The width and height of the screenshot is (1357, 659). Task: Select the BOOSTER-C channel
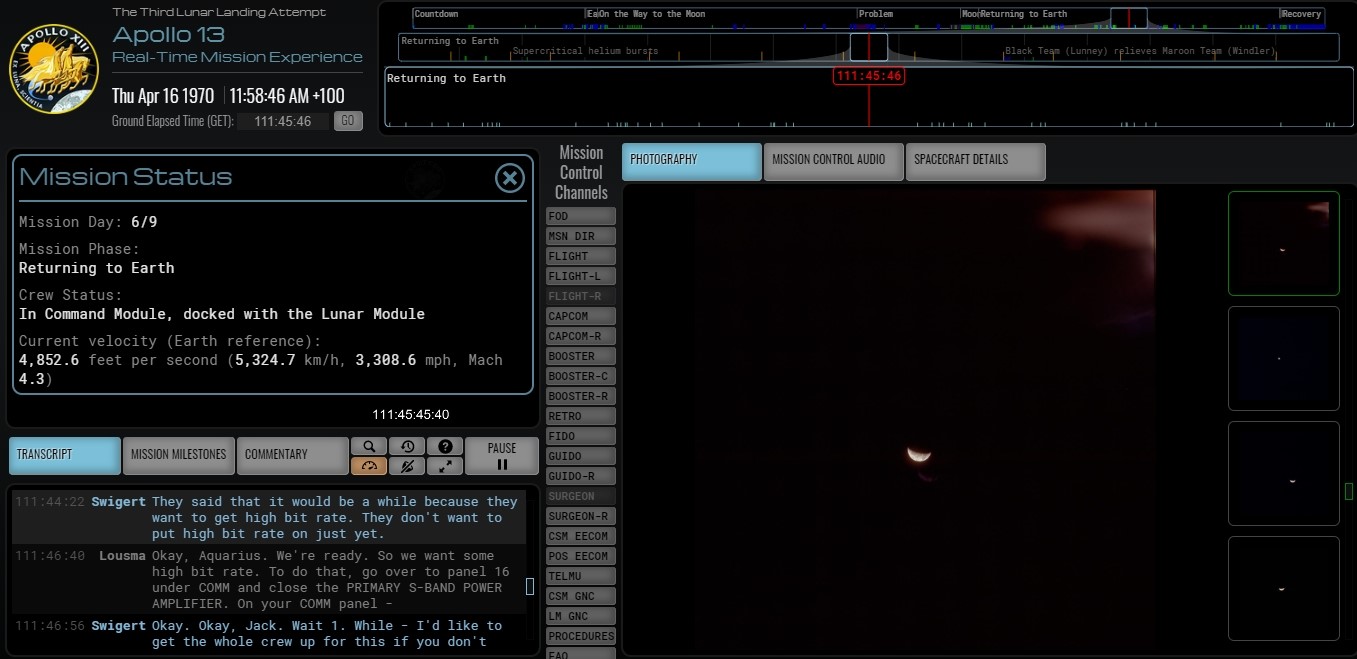581,376
